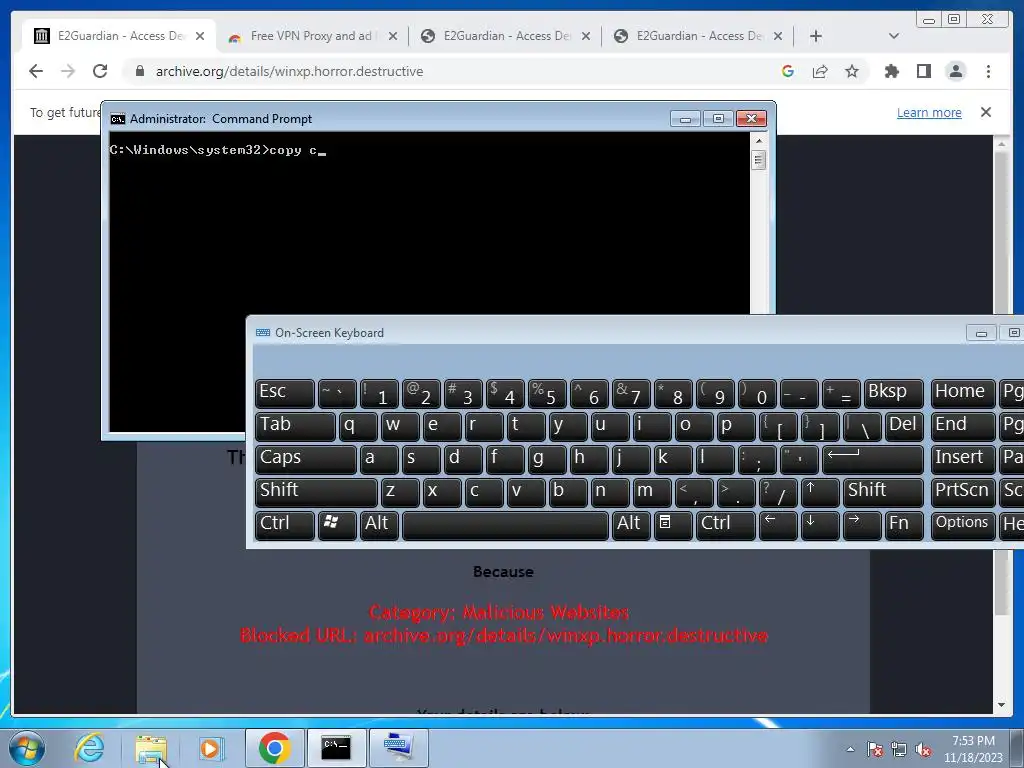The image size is (1024, 768).
Task: Click the Bksp key on-screen
Action: [x=894, y=394]
